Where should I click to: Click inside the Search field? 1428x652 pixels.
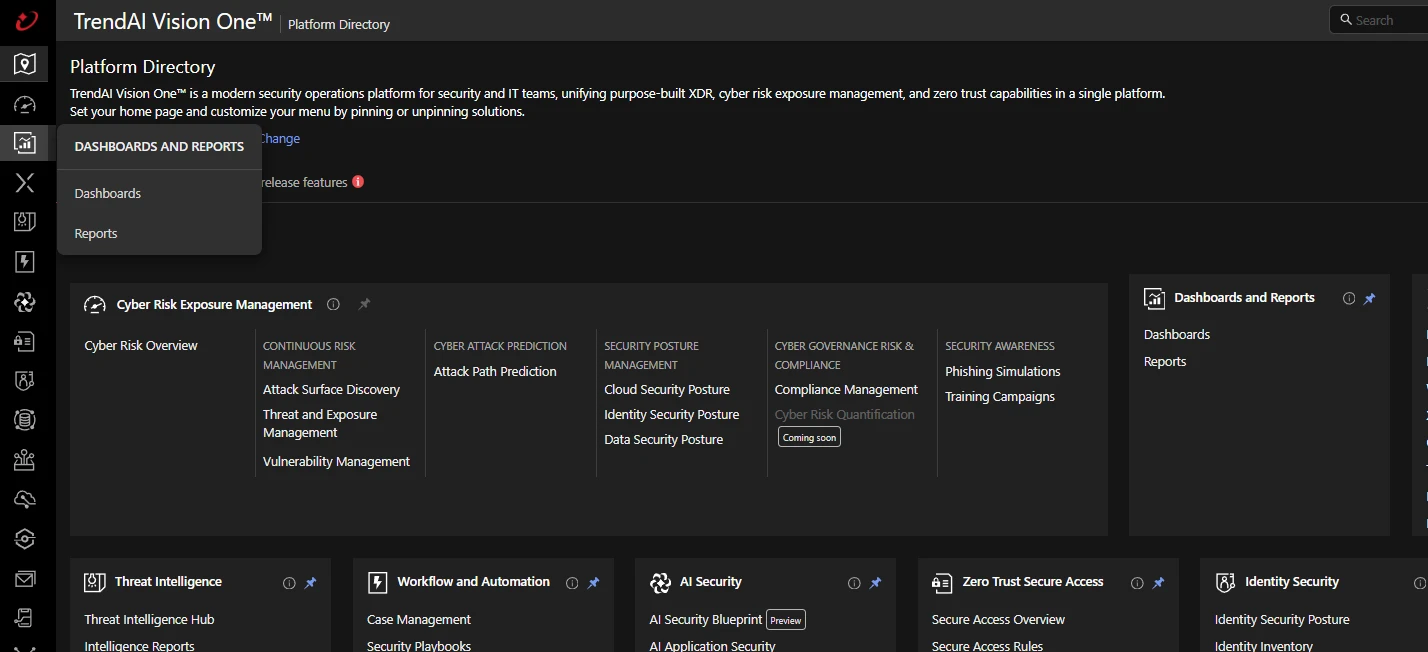click(x=1379, y=20)
